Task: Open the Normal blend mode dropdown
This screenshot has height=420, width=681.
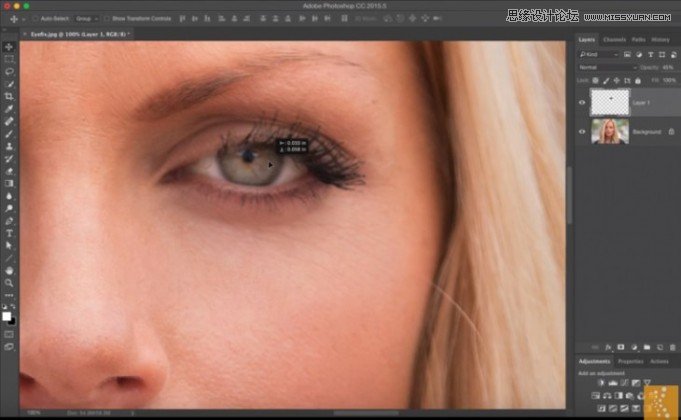Action: (x=608, y=68)
